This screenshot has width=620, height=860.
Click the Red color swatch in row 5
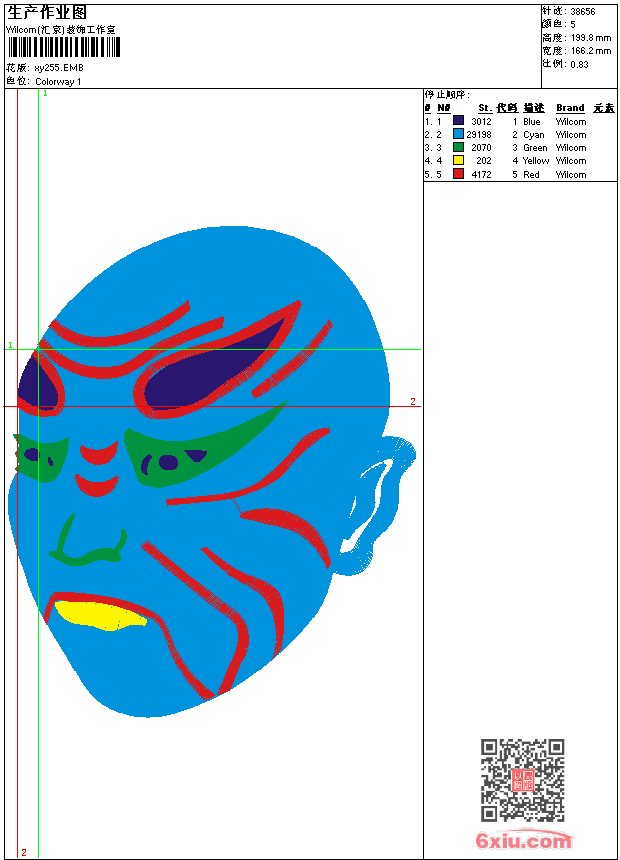(x=458, y=174)
